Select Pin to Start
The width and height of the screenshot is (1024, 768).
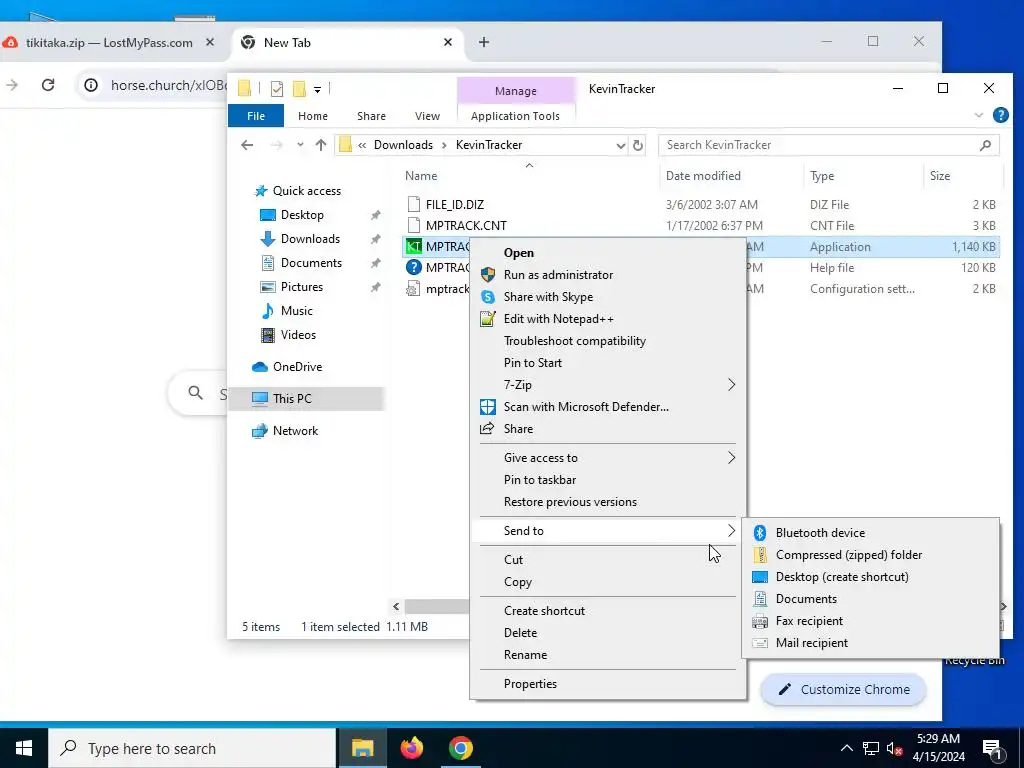pos(607,363)
